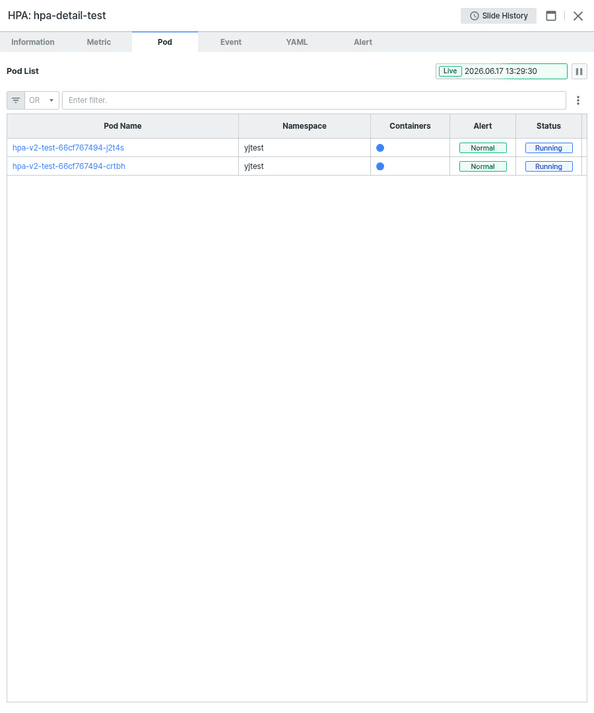
Task: Open pod hpa-v2-test-66cf767494-crtbh link
Action: [69, 166]
